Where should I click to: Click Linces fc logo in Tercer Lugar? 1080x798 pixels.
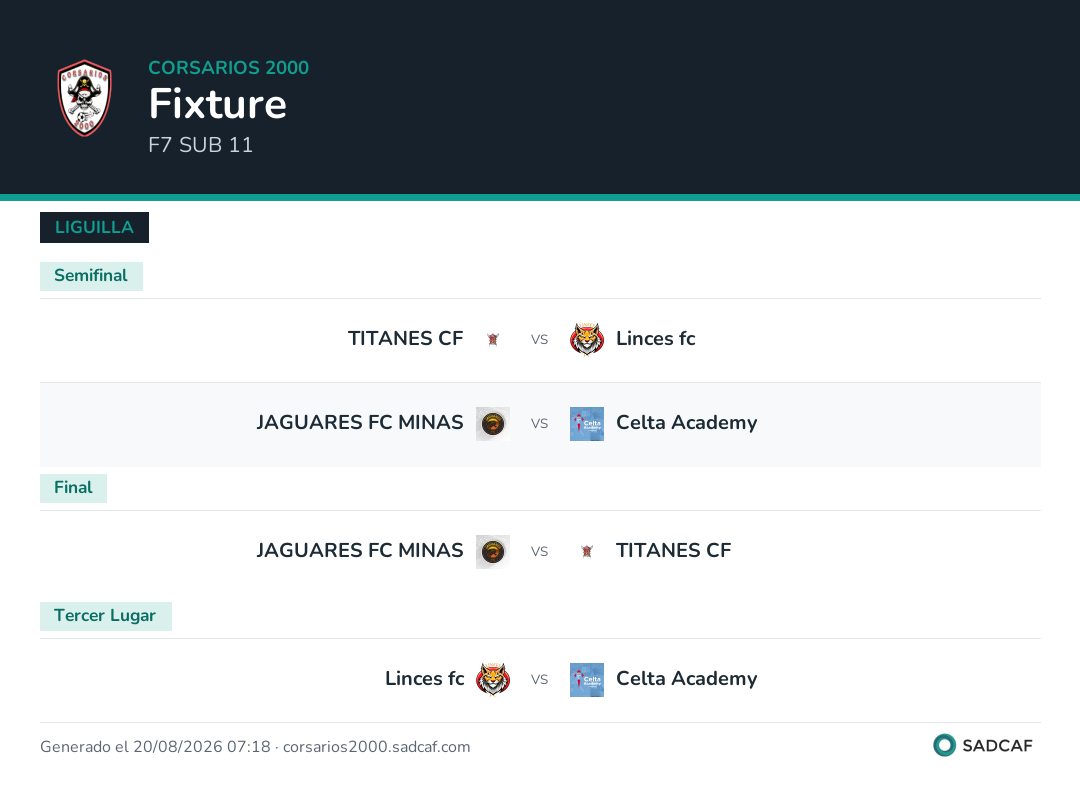click(x=493, y=680)
